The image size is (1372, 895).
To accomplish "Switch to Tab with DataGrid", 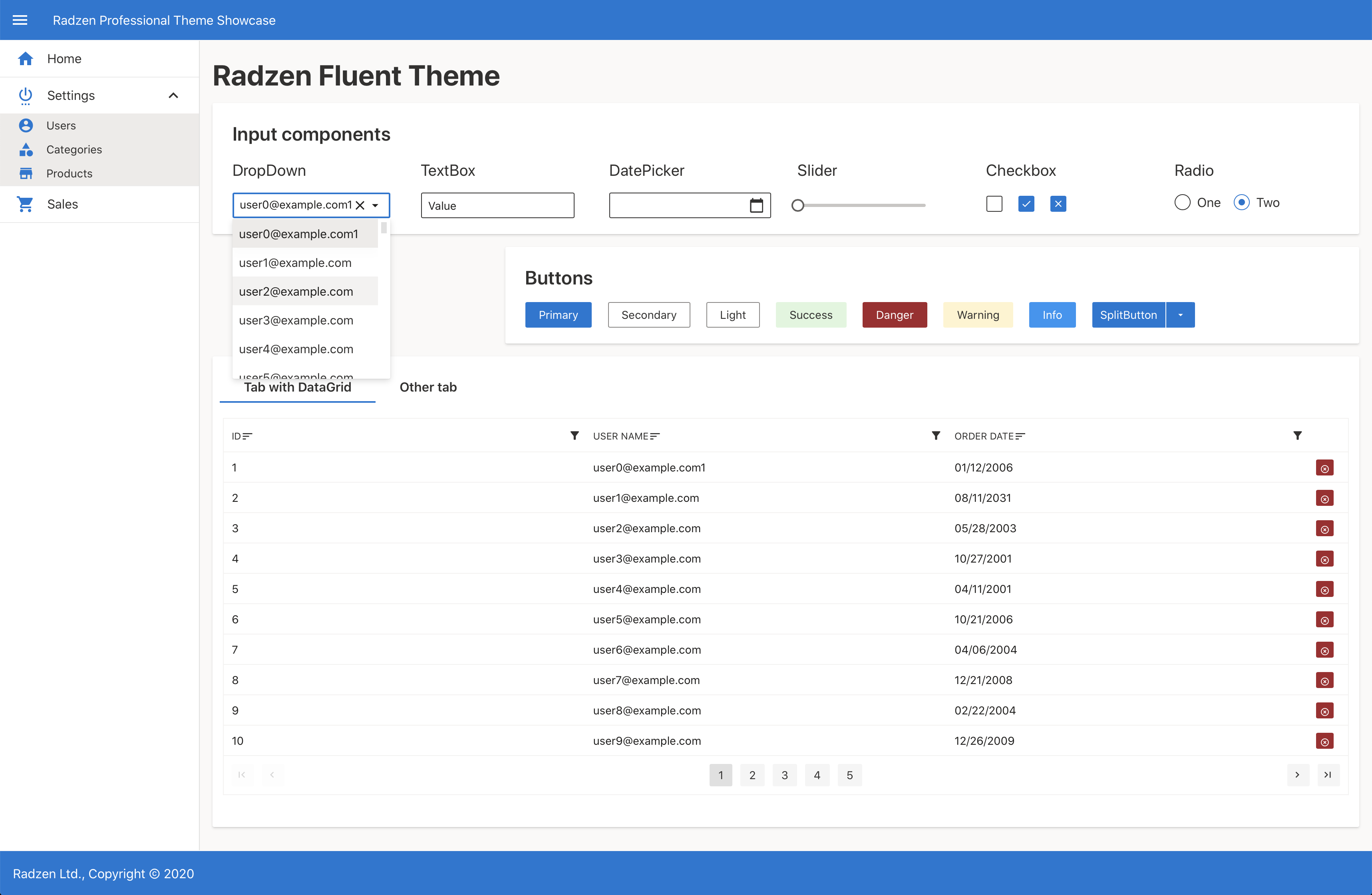I will (x=298, y=387).
